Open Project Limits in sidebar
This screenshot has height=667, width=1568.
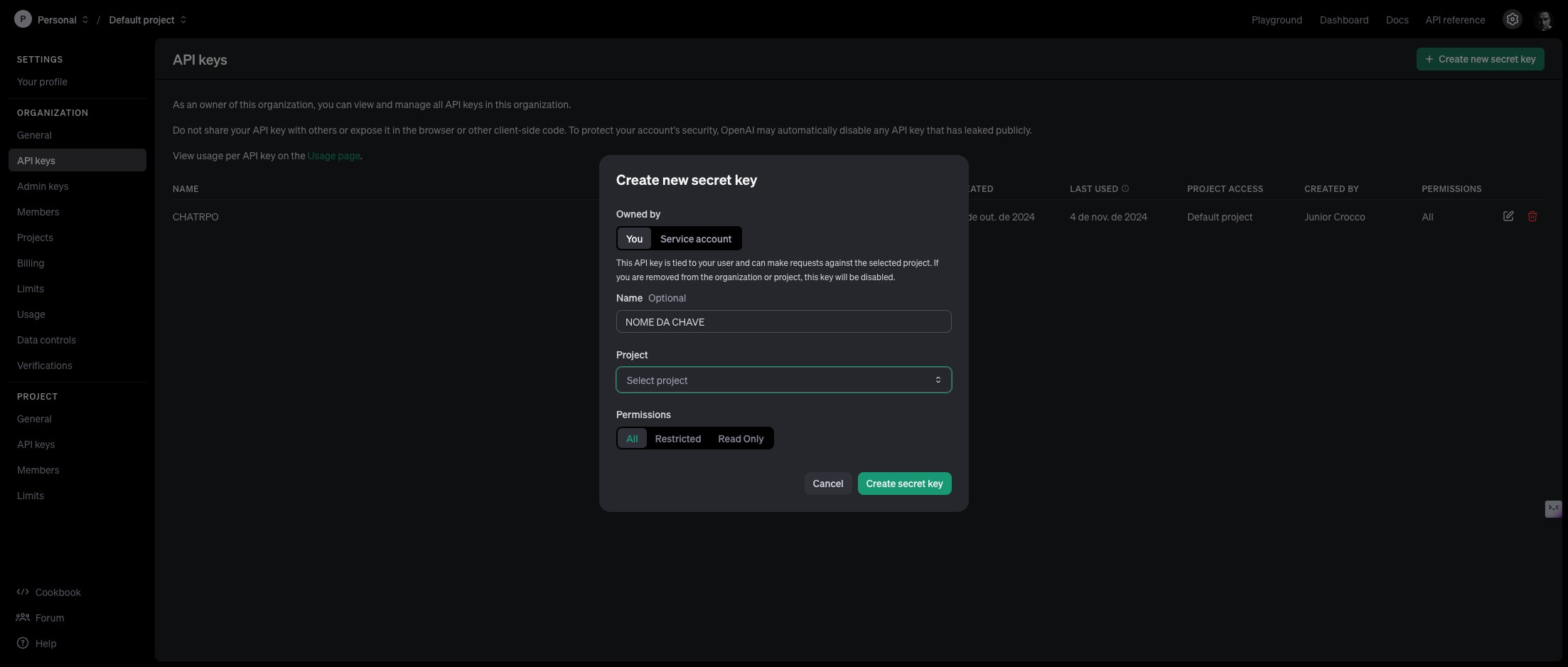point(77,496)
